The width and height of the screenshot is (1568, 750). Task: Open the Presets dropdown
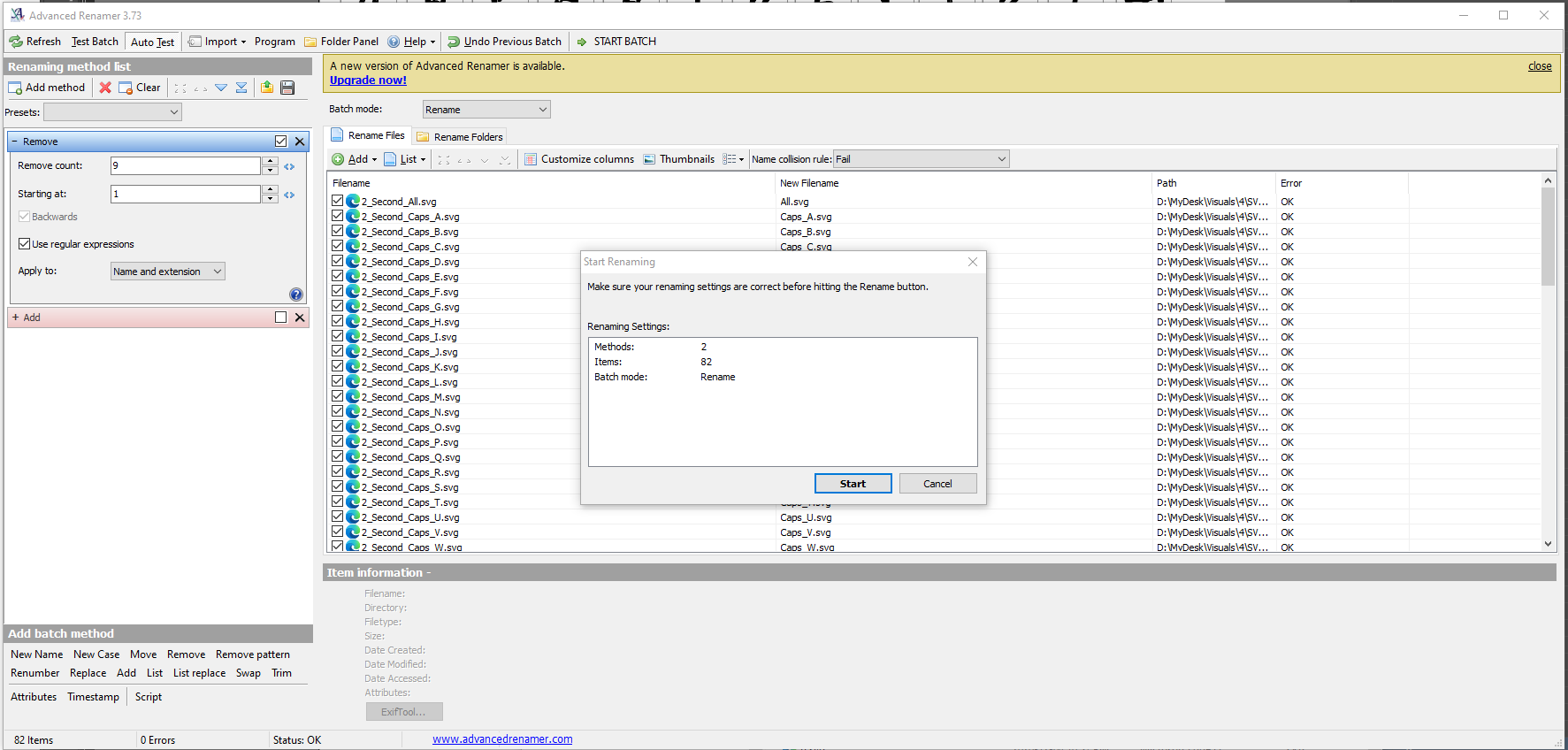[112, 112]
